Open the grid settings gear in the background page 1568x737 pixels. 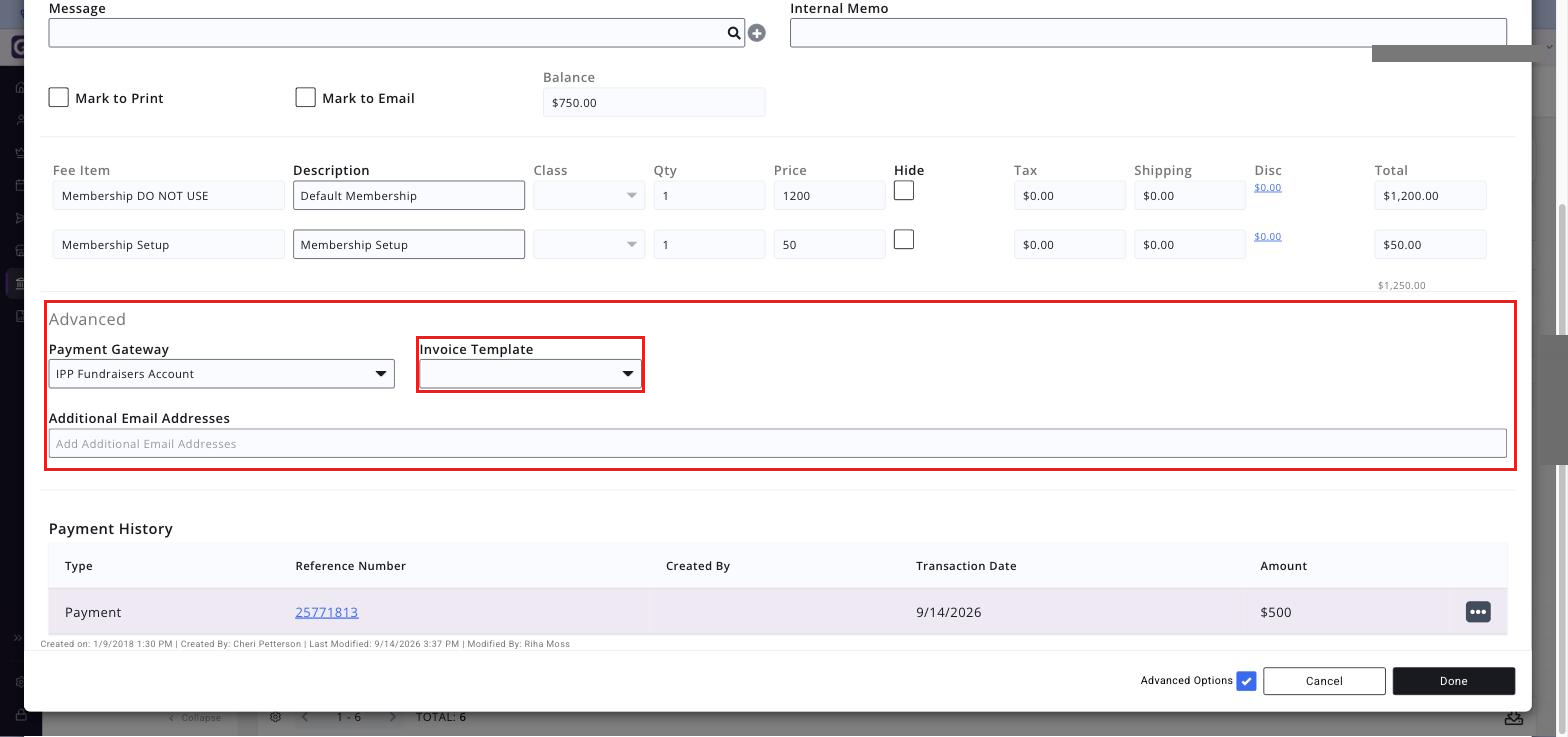(276, 717)
